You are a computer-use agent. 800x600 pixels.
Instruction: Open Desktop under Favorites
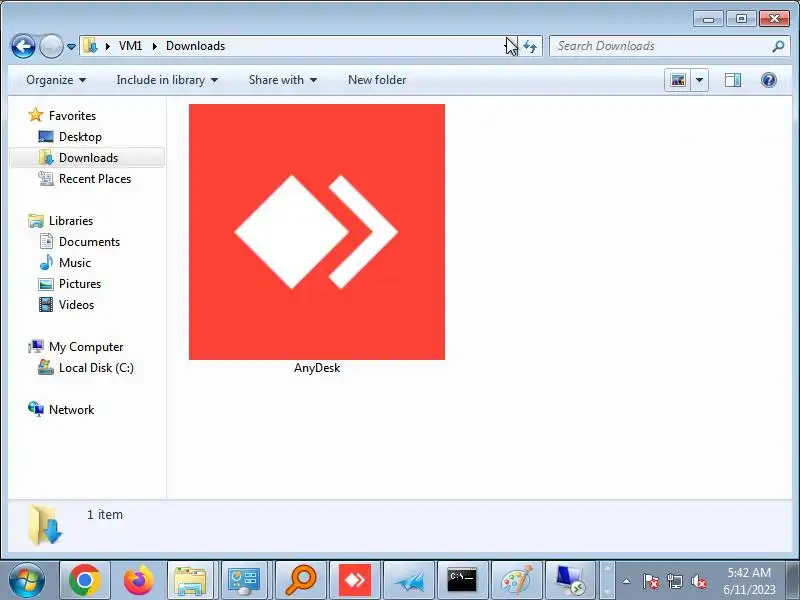(80, 137)
